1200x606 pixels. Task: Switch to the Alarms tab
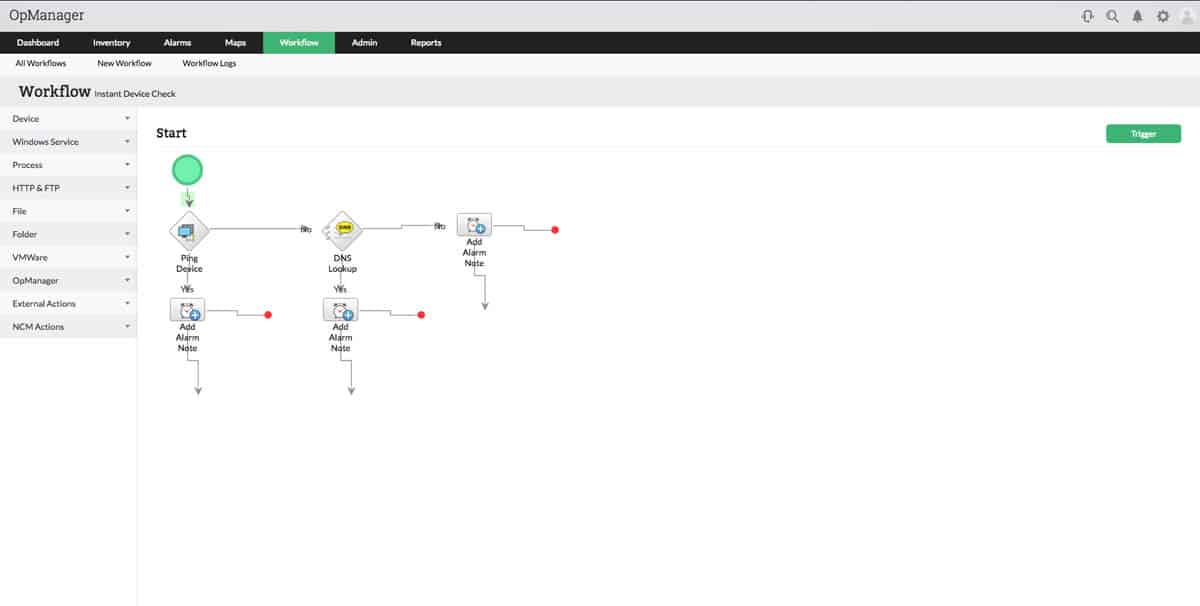point(177,43)
